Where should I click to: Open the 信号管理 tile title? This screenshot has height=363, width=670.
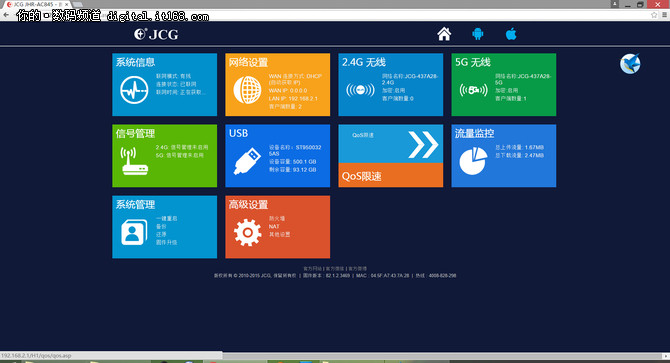[135, 133]
